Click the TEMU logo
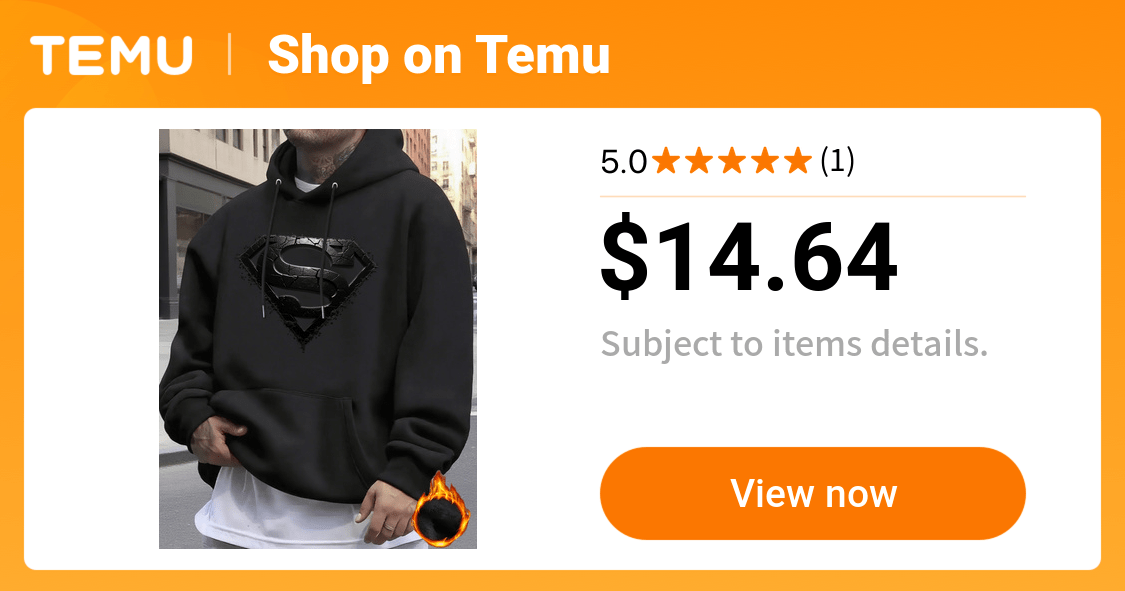This screenshot has width=1125, height=591. [x=111, y=55]
